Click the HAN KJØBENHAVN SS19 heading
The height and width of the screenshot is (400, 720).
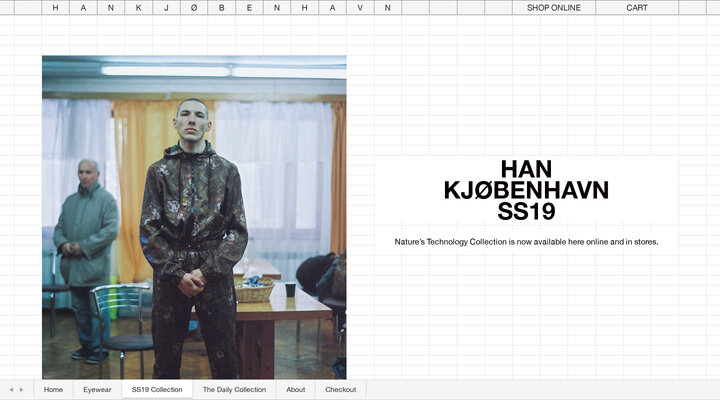coord(526,190)
